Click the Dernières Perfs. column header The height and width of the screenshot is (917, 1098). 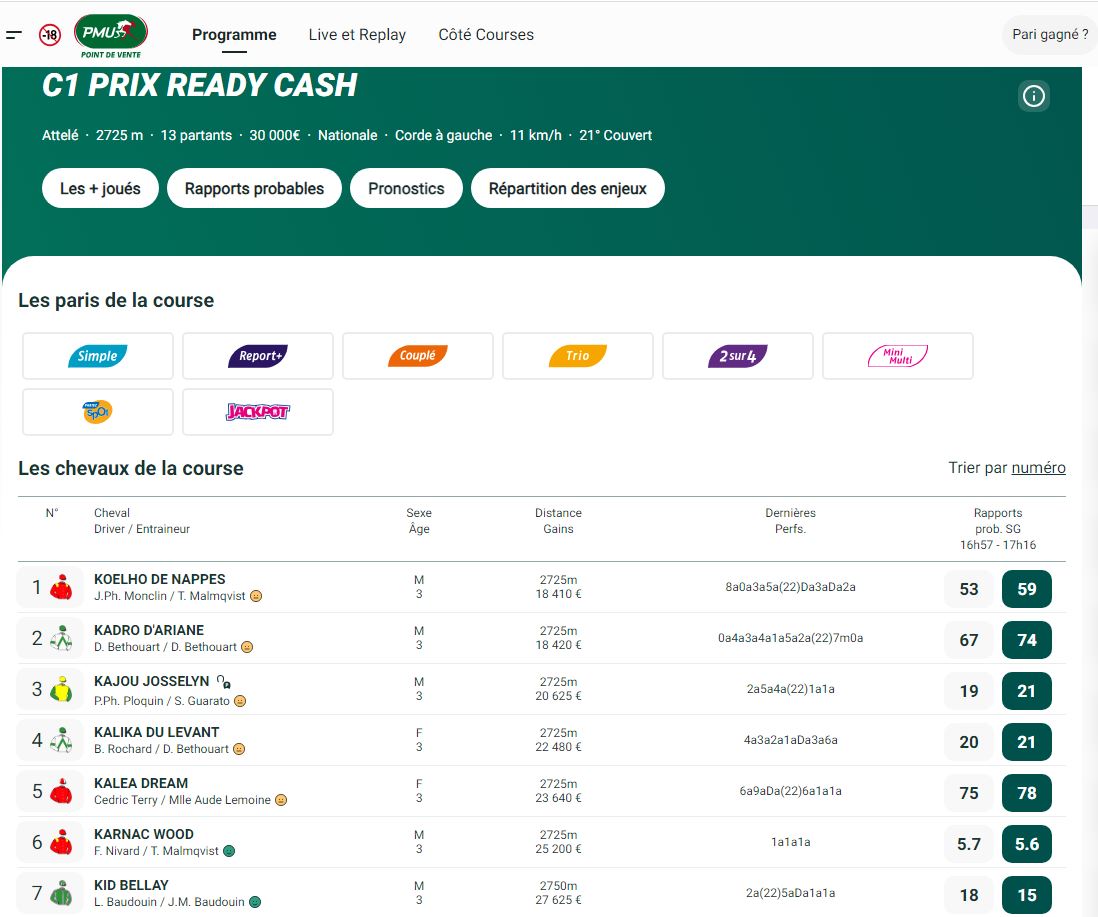(791, 521)
